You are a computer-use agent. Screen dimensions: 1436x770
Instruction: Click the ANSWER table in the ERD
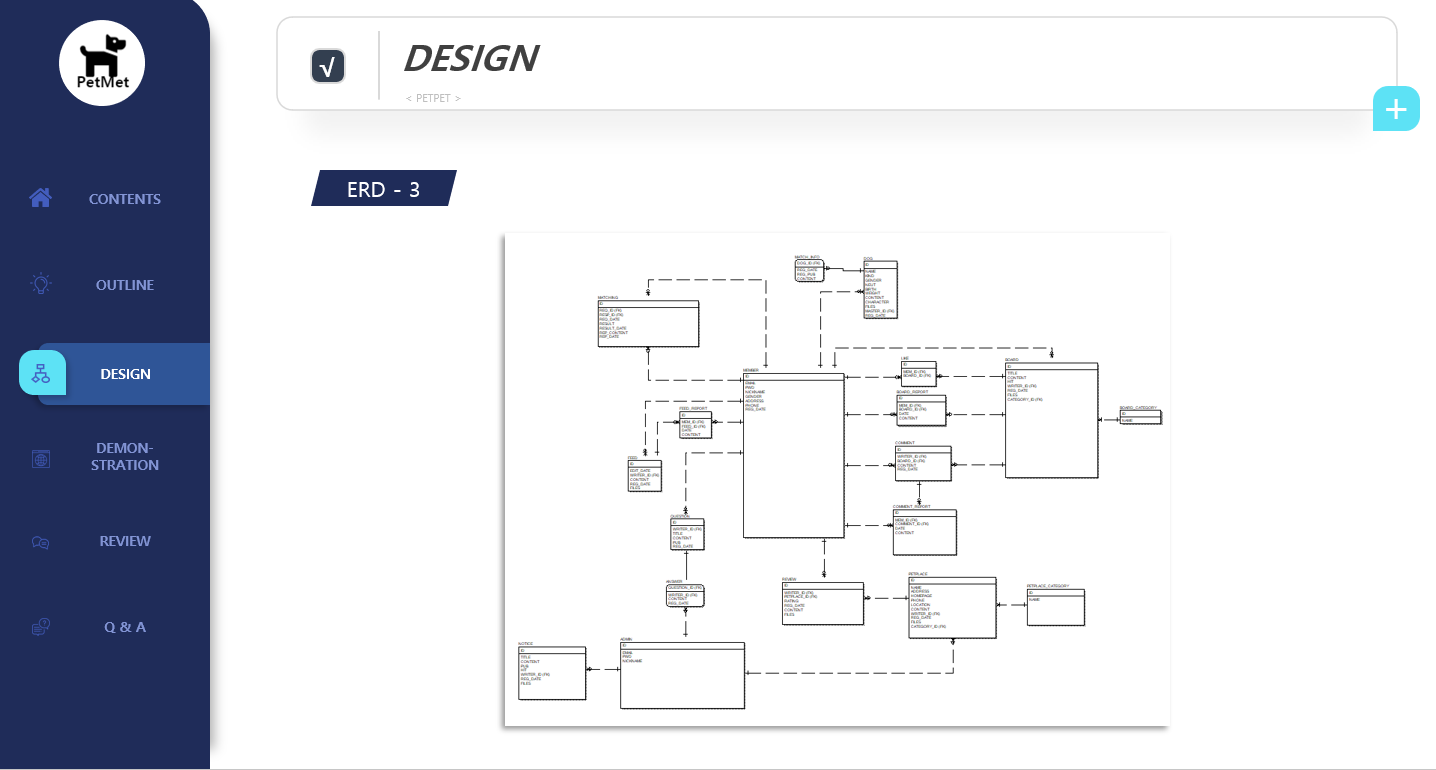(686, 596)
